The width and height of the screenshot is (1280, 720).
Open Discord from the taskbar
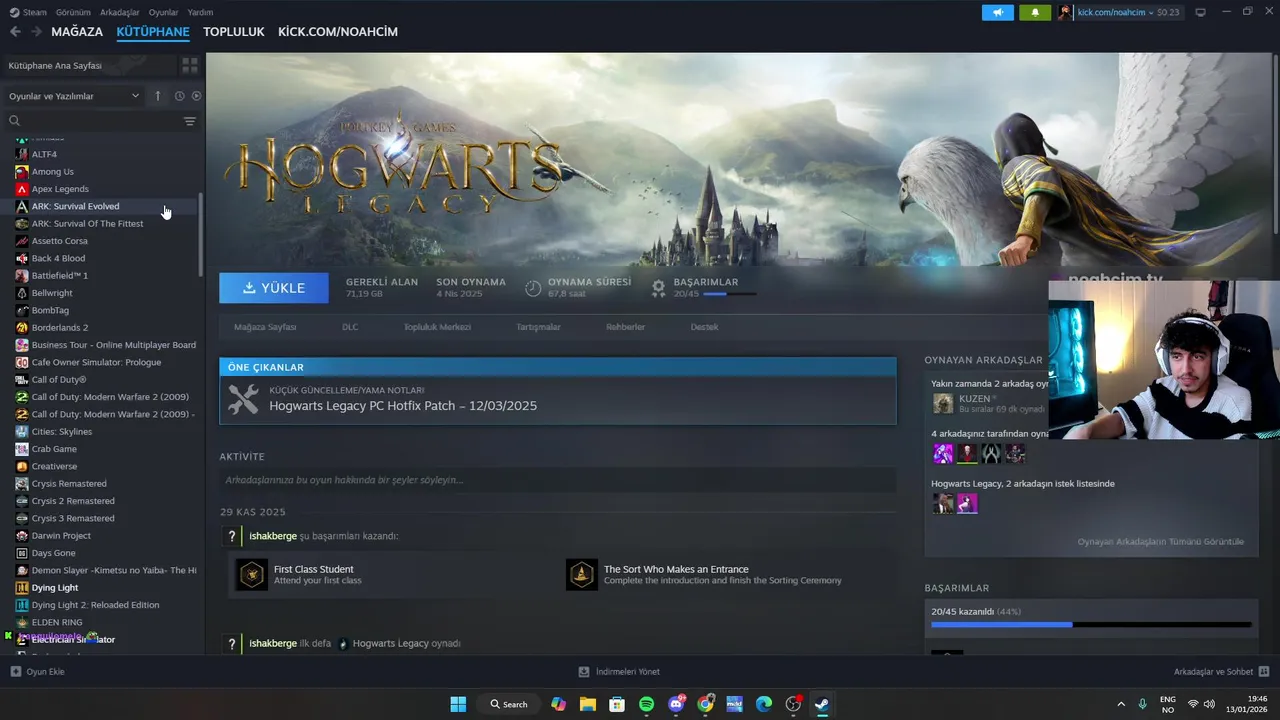pyautogui.click(x=676, y=704)
